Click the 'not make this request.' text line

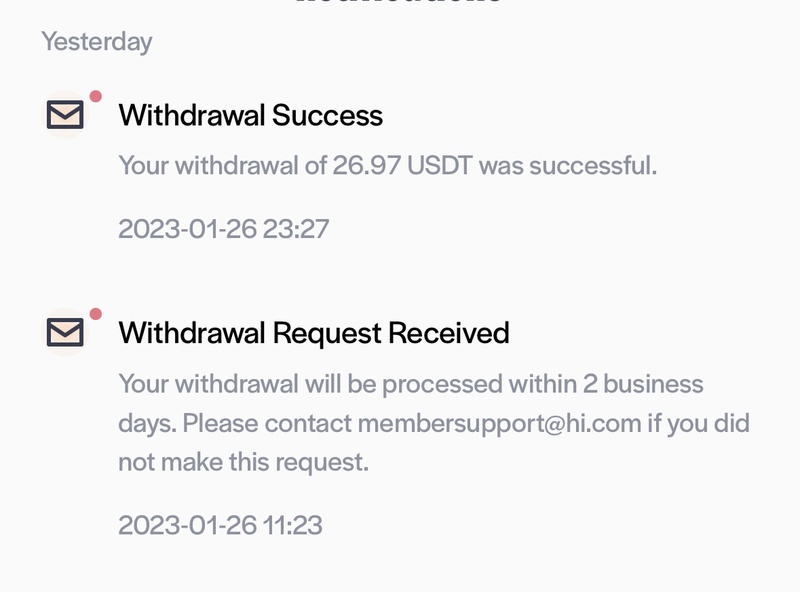tap(243, 462)
